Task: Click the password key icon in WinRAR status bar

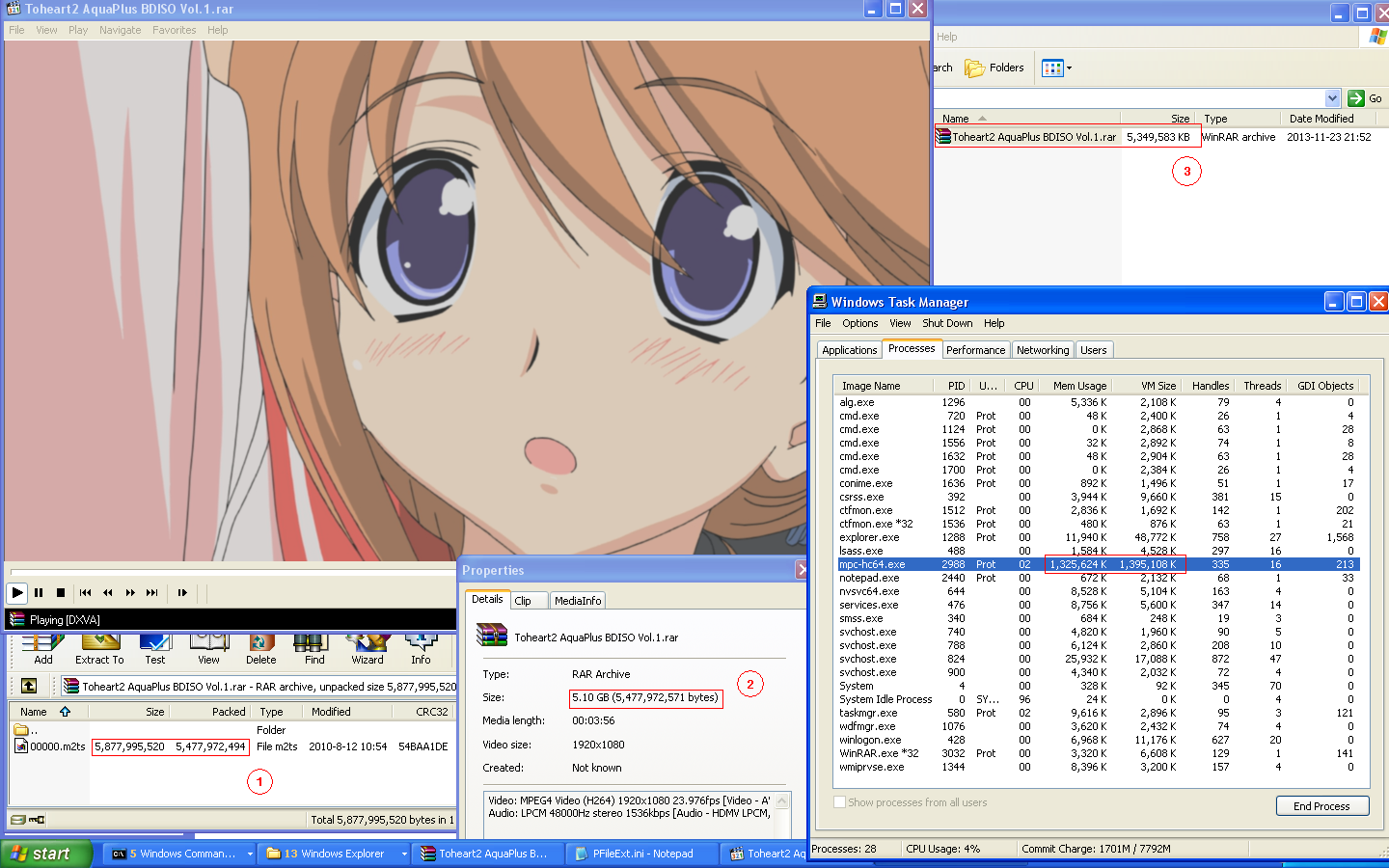Action: [37, 820]
